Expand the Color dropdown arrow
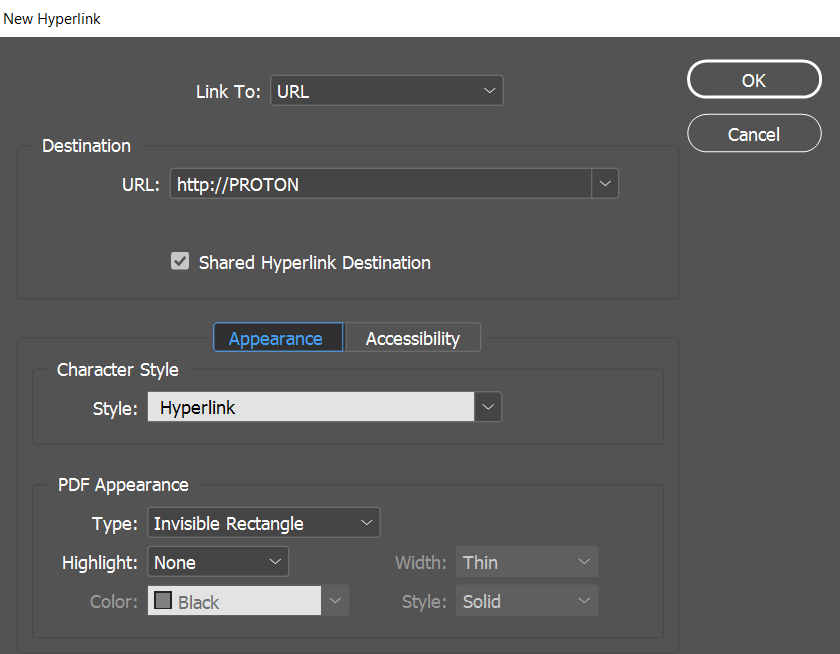This screenshot has height=654, width=840. (335, 601)
